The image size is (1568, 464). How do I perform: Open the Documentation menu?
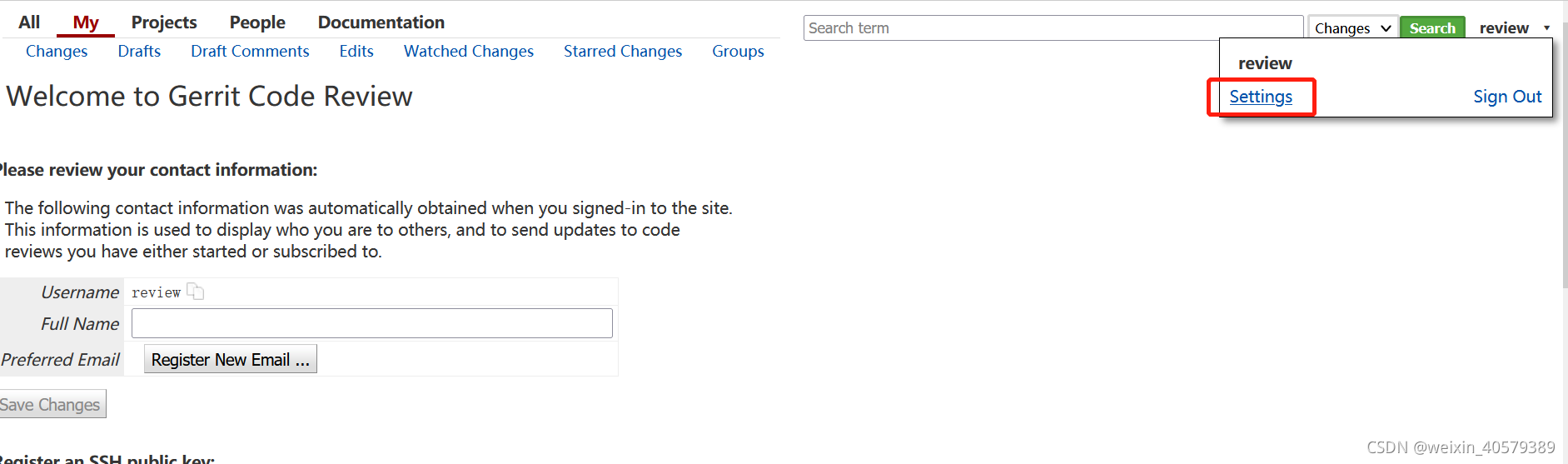point(381,22)
